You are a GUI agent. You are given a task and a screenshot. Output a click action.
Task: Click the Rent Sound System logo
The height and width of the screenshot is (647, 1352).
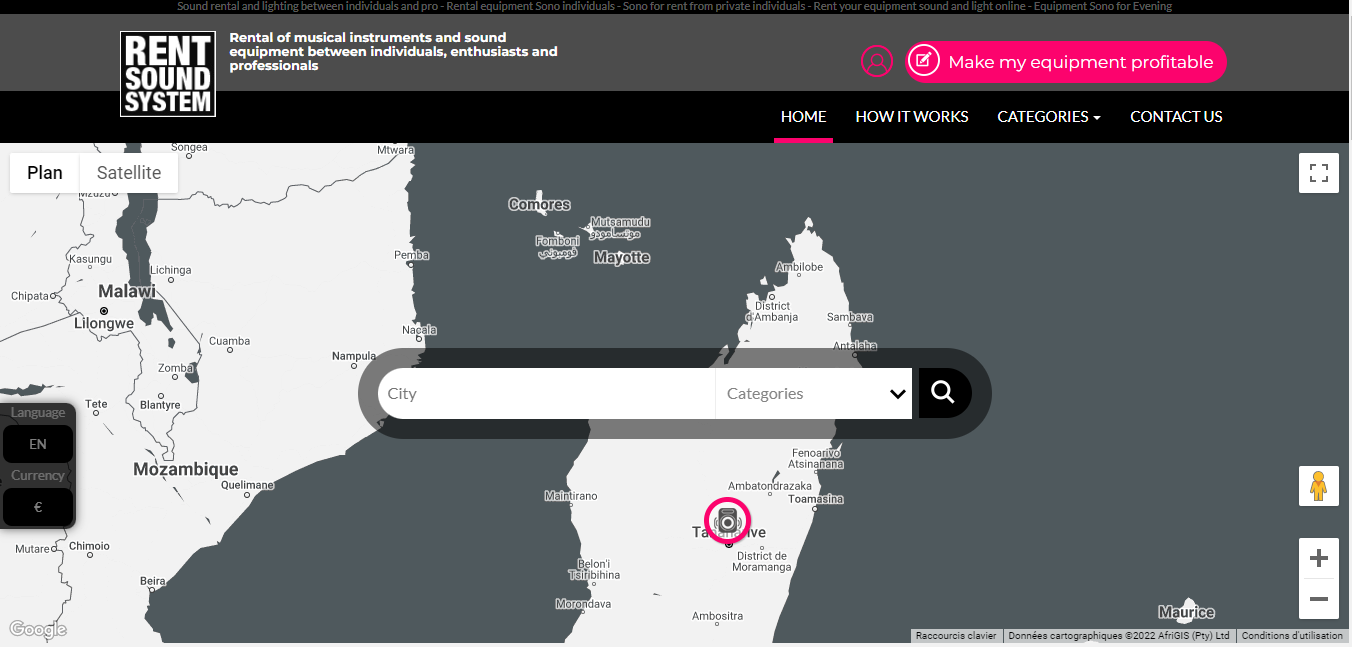coord(168,74)
